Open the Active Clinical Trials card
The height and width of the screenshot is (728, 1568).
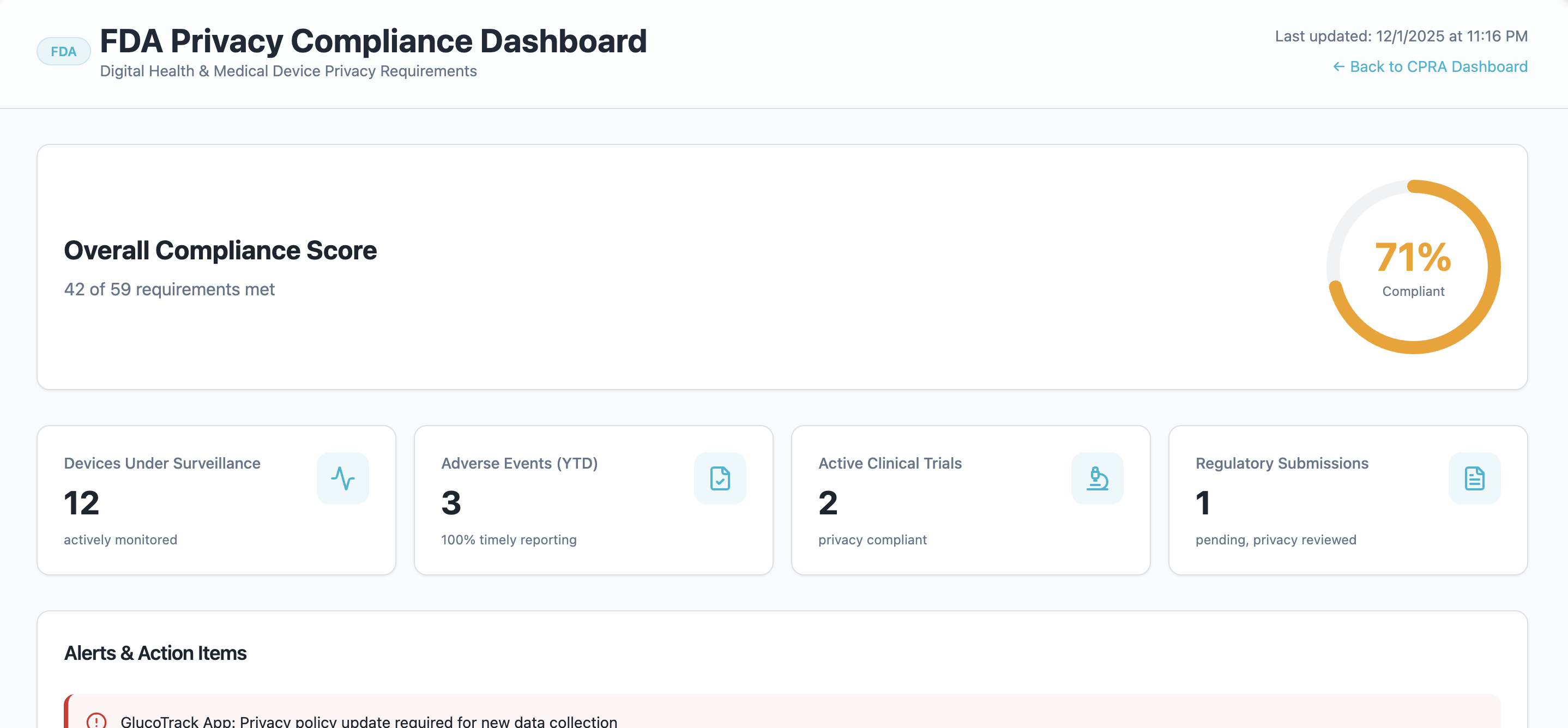point(970,500)
